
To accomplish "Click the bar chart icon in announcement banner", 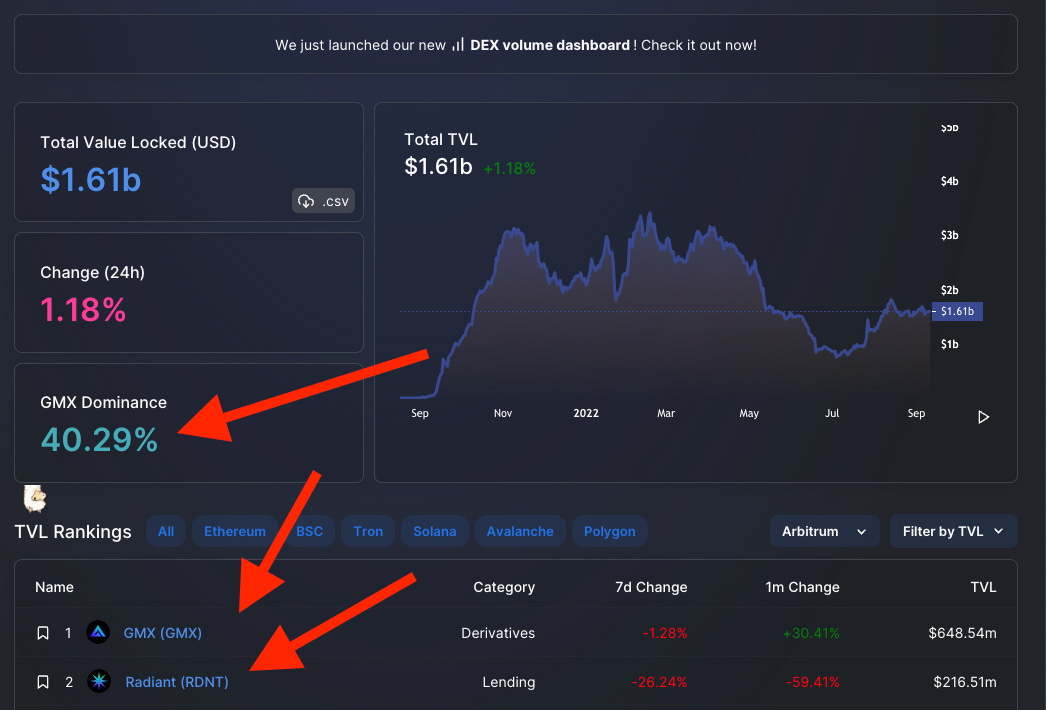I will click(x=458, y=45).
